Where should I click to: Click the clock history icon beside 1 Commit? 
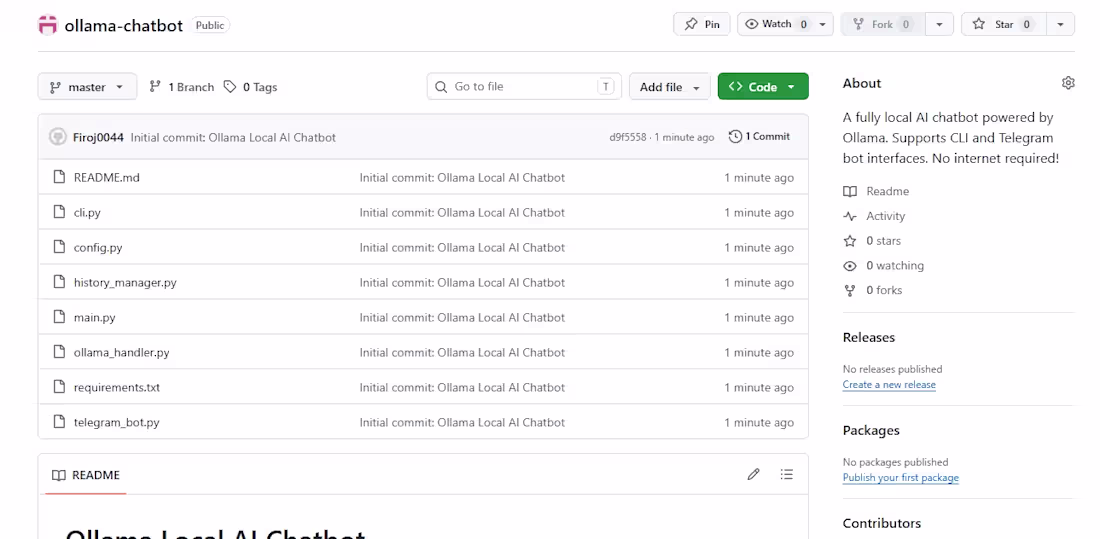click(x=735, y=136)
